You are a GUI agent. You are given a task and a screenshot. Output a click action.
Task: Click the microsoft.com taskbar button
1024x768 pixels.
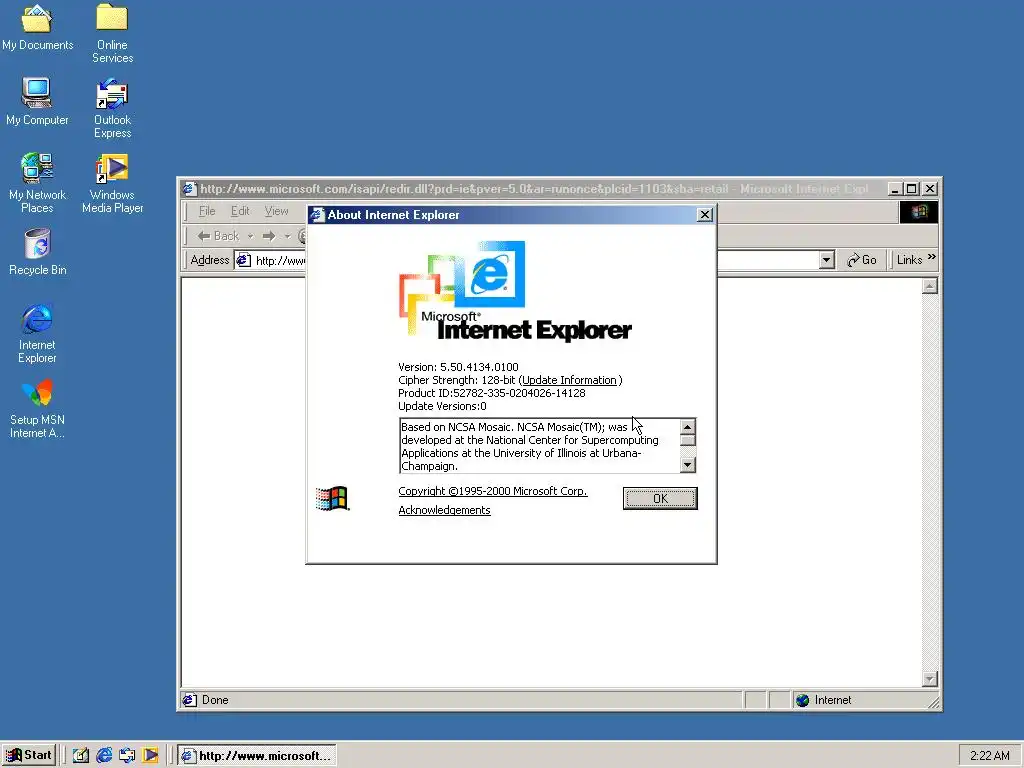click(x=257, y=756)
